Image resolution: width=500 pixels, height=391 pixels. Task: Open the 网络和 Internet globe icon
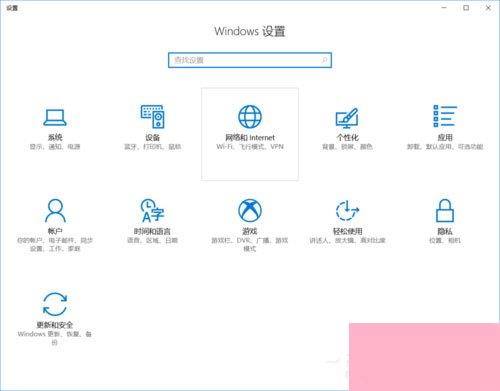tap(250, 117)
